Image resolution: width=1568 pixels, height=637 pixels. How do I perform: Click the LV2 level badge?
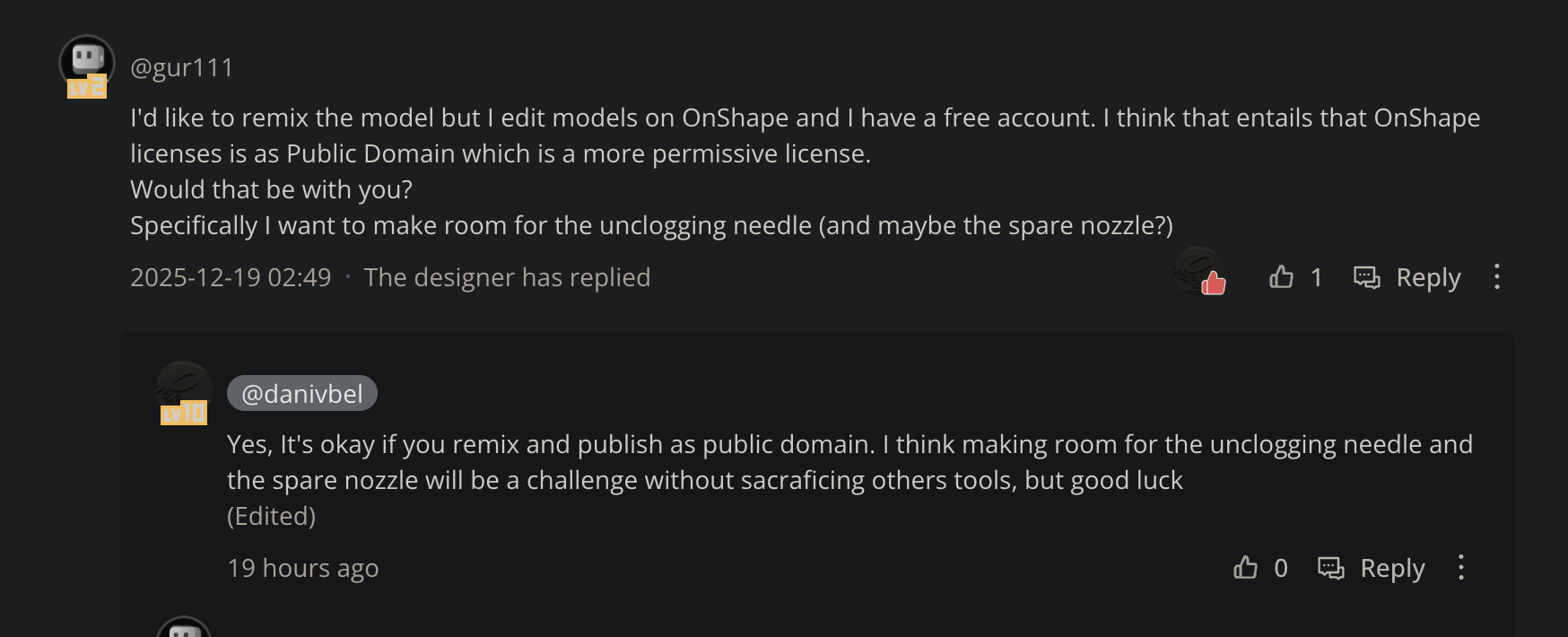[87, 87]
